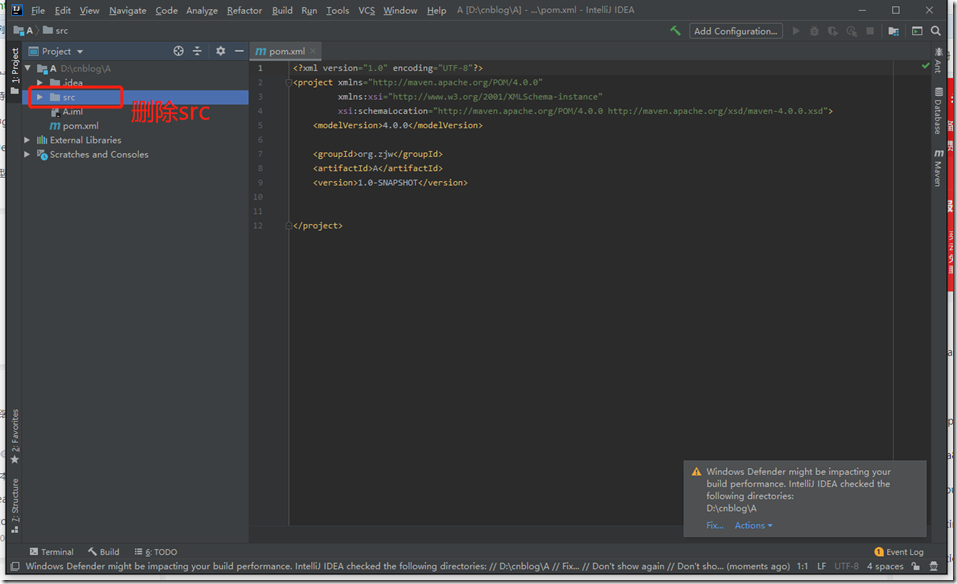957x584 pixels.
Task: Open the 6: TODO tool window
Action: [156, 552]
